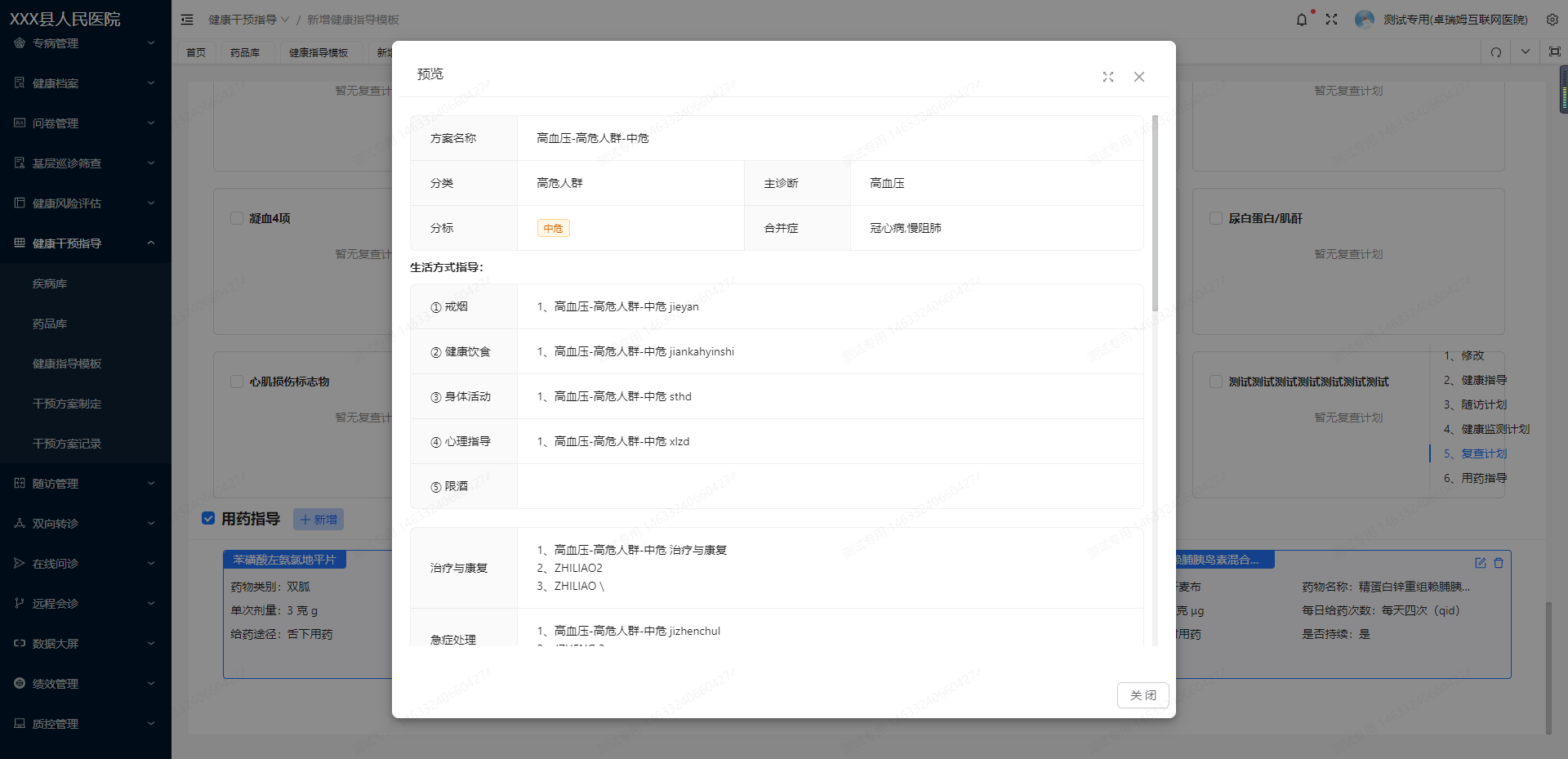
Task: Check the 凝血4项 checkbox
Action: point(237,218)
